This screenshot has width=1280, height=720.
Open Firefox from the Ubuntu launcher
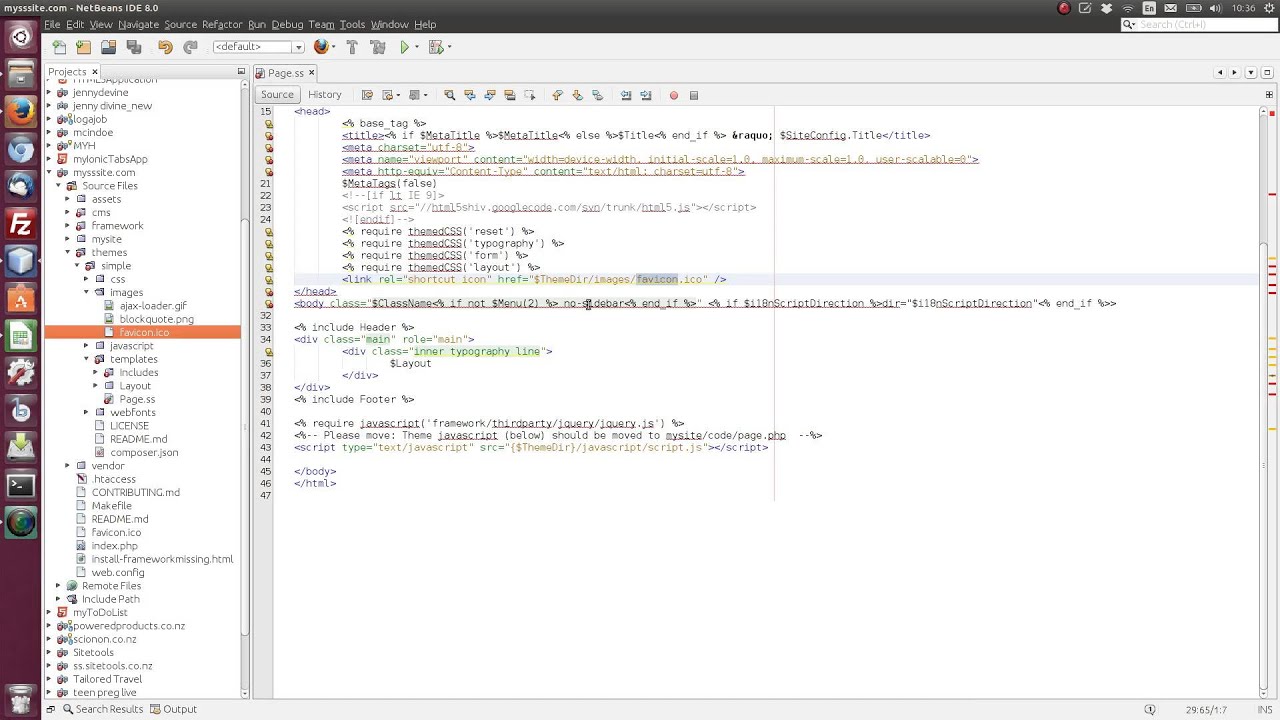click(x=21, y=112)
